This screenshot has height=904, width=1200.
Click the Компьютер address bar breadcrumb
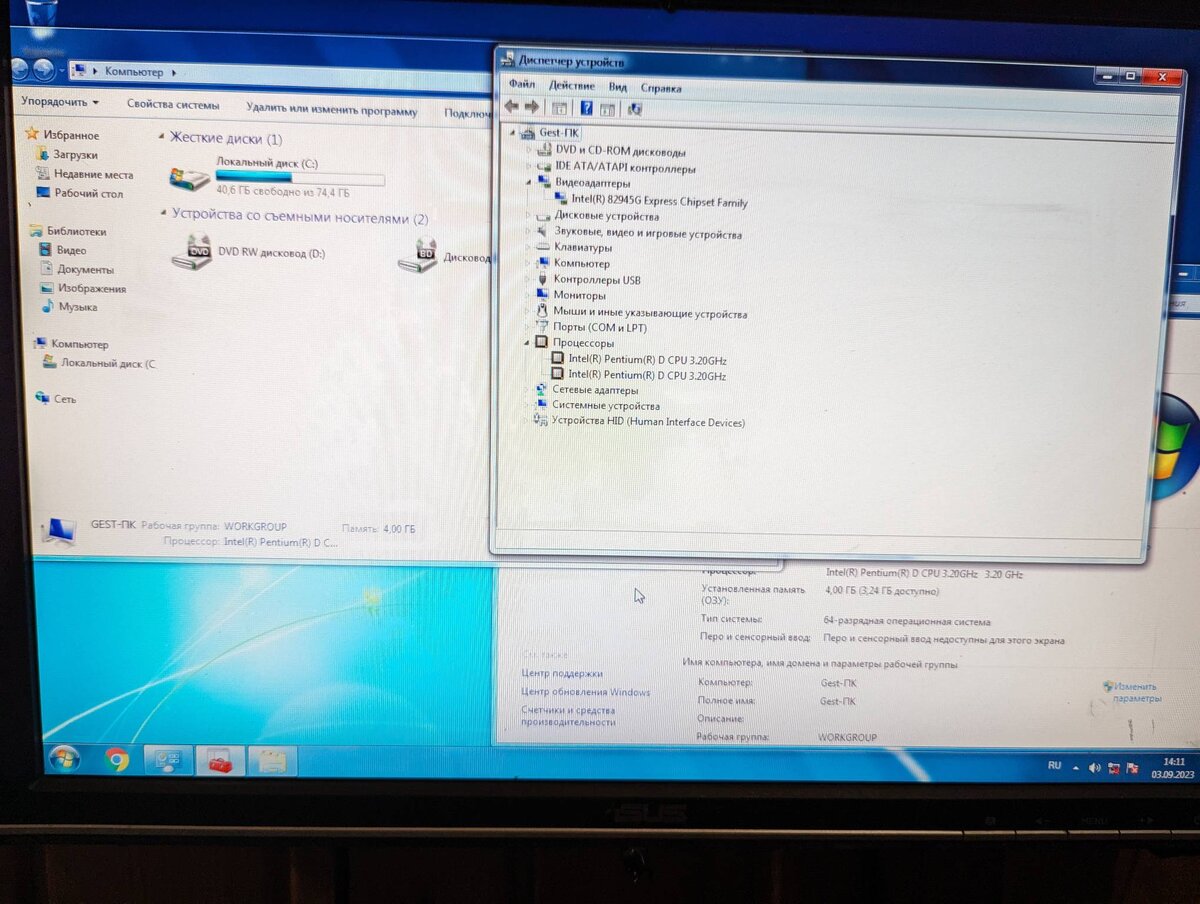133,72
